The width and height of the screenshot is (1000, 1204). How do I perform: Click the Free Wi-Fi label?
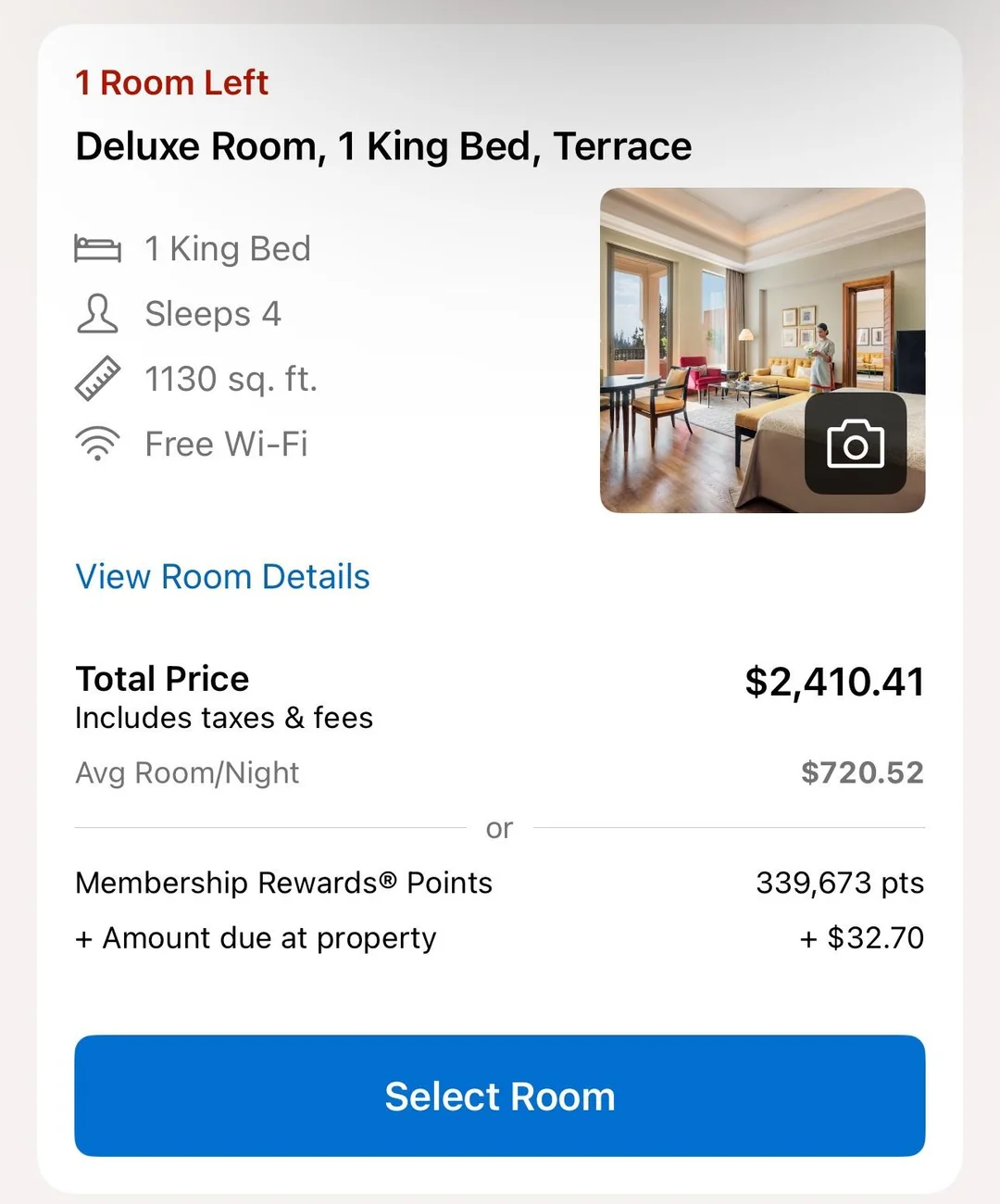click(x=227, y=444)
